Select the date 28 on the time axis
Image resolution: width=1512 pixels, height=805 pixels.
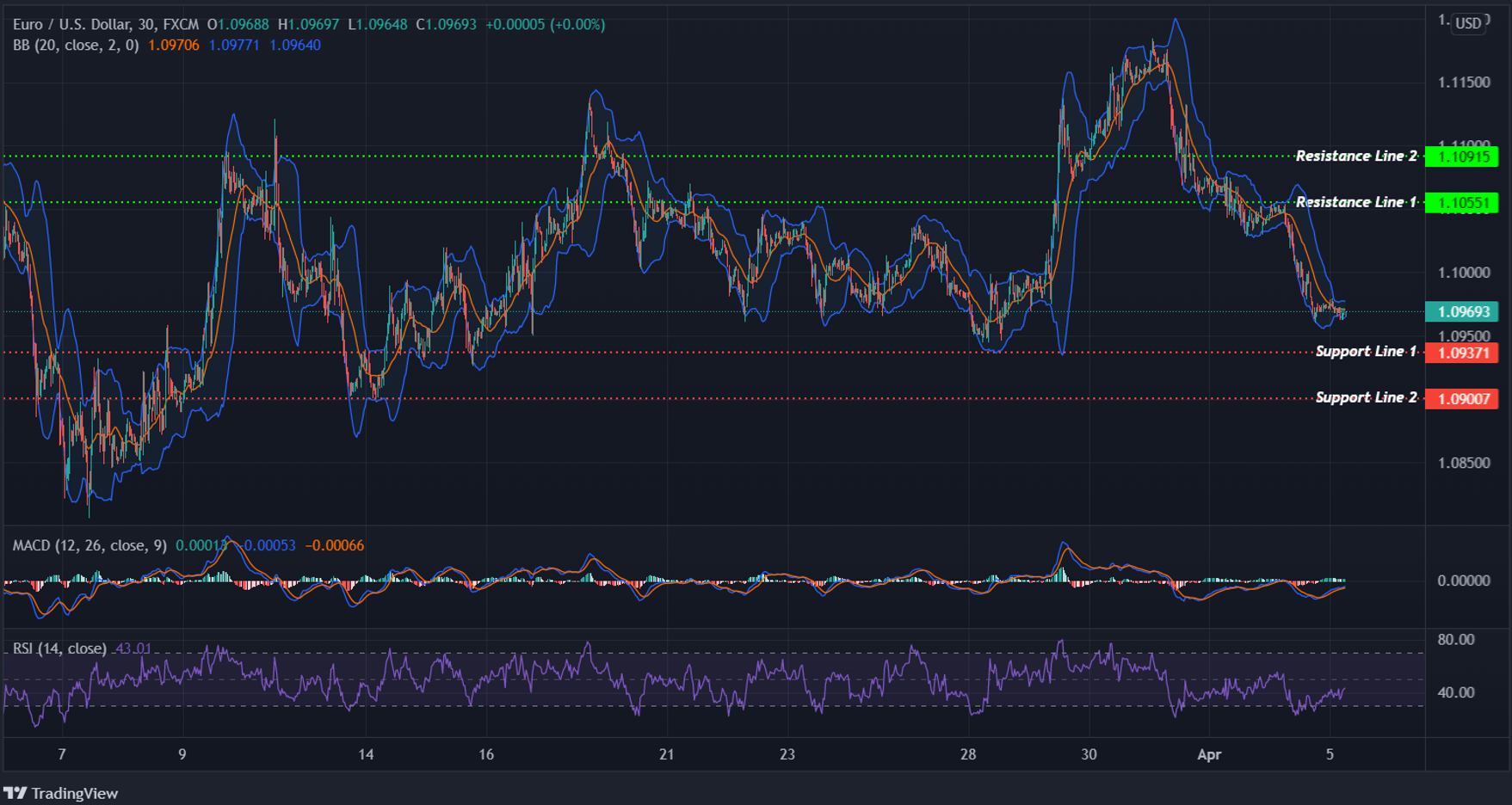coord(969,754)
